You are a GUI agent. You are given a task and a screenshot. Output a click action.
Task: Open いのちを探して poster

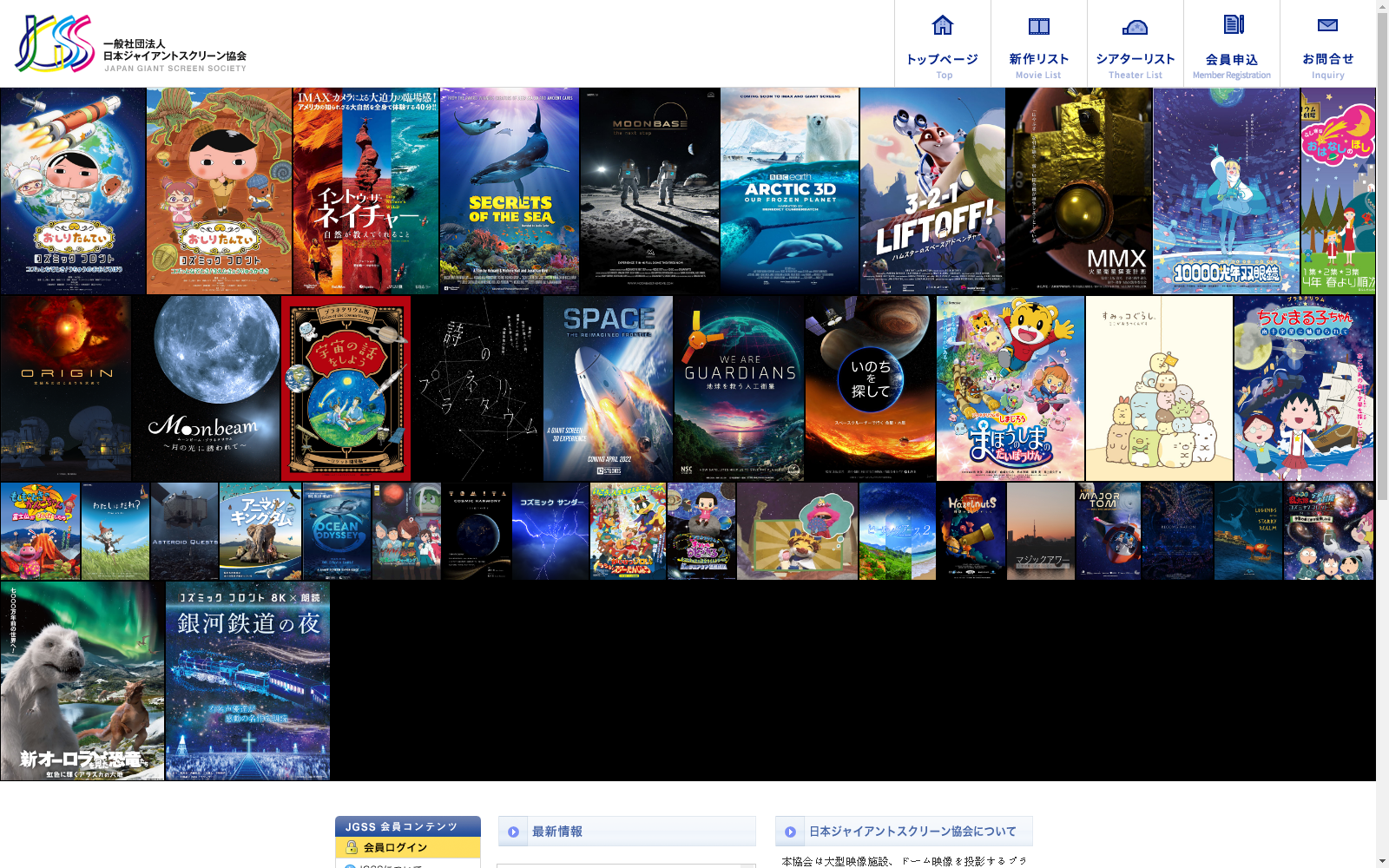point(871,388)
